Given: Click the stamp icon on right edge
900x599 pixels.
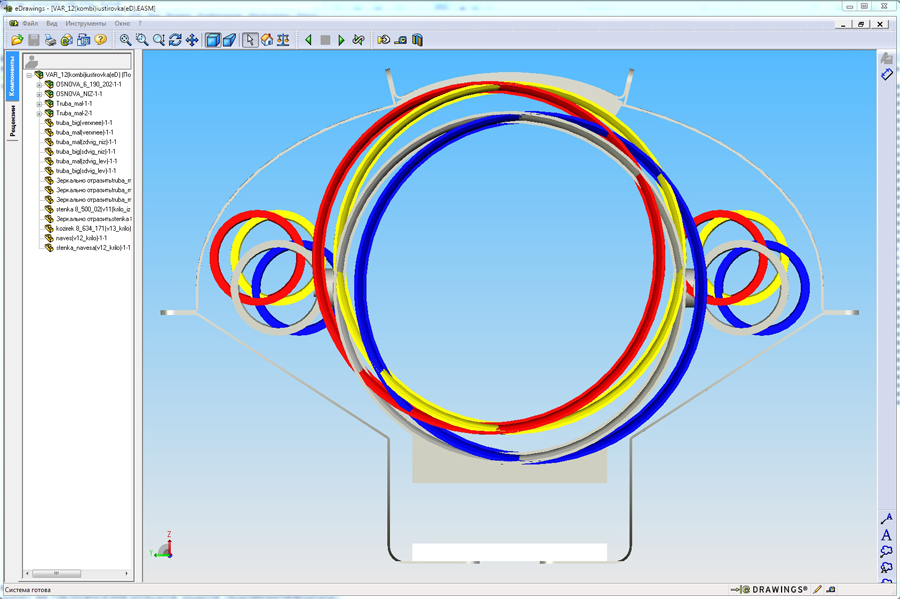Looking at the screenshot, I should [886, 59].
